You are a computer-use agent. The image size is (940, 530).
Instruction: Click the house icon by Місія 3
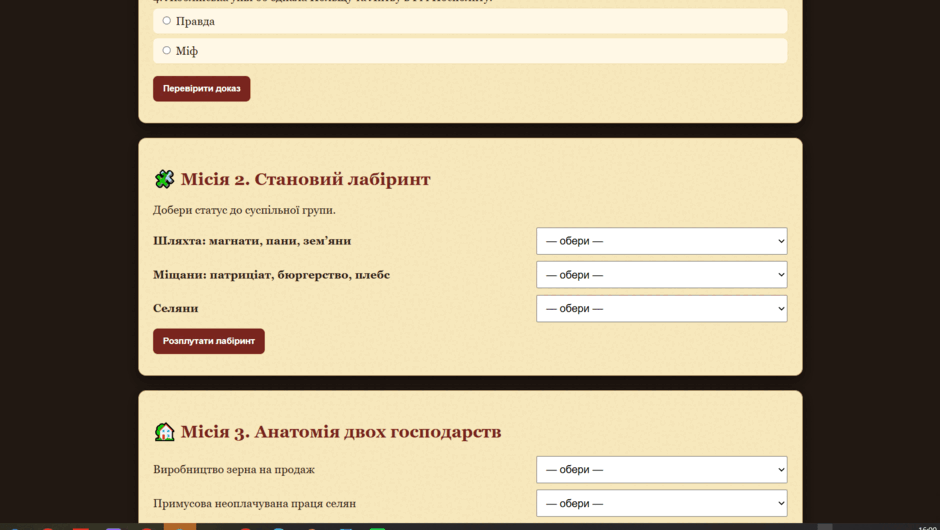[x=164, y=432]
